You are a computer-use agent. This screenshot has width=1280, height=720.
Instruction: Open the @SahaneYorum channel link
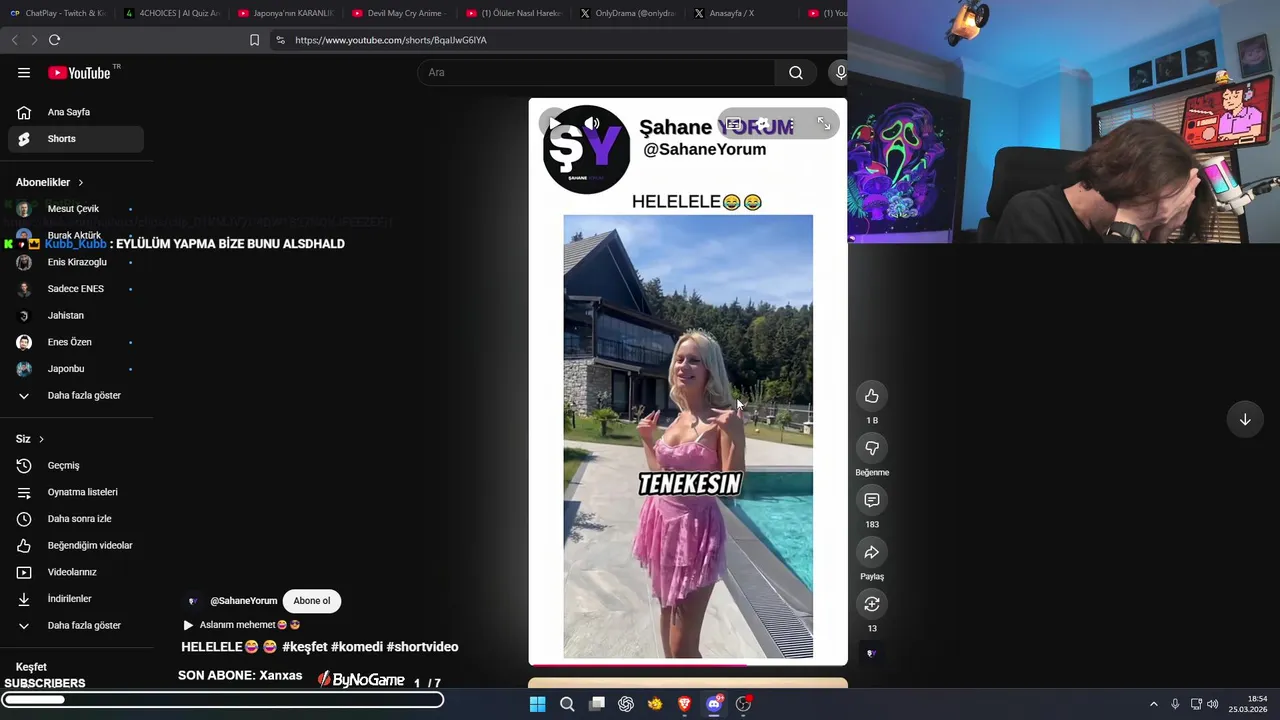pos(243,601)
